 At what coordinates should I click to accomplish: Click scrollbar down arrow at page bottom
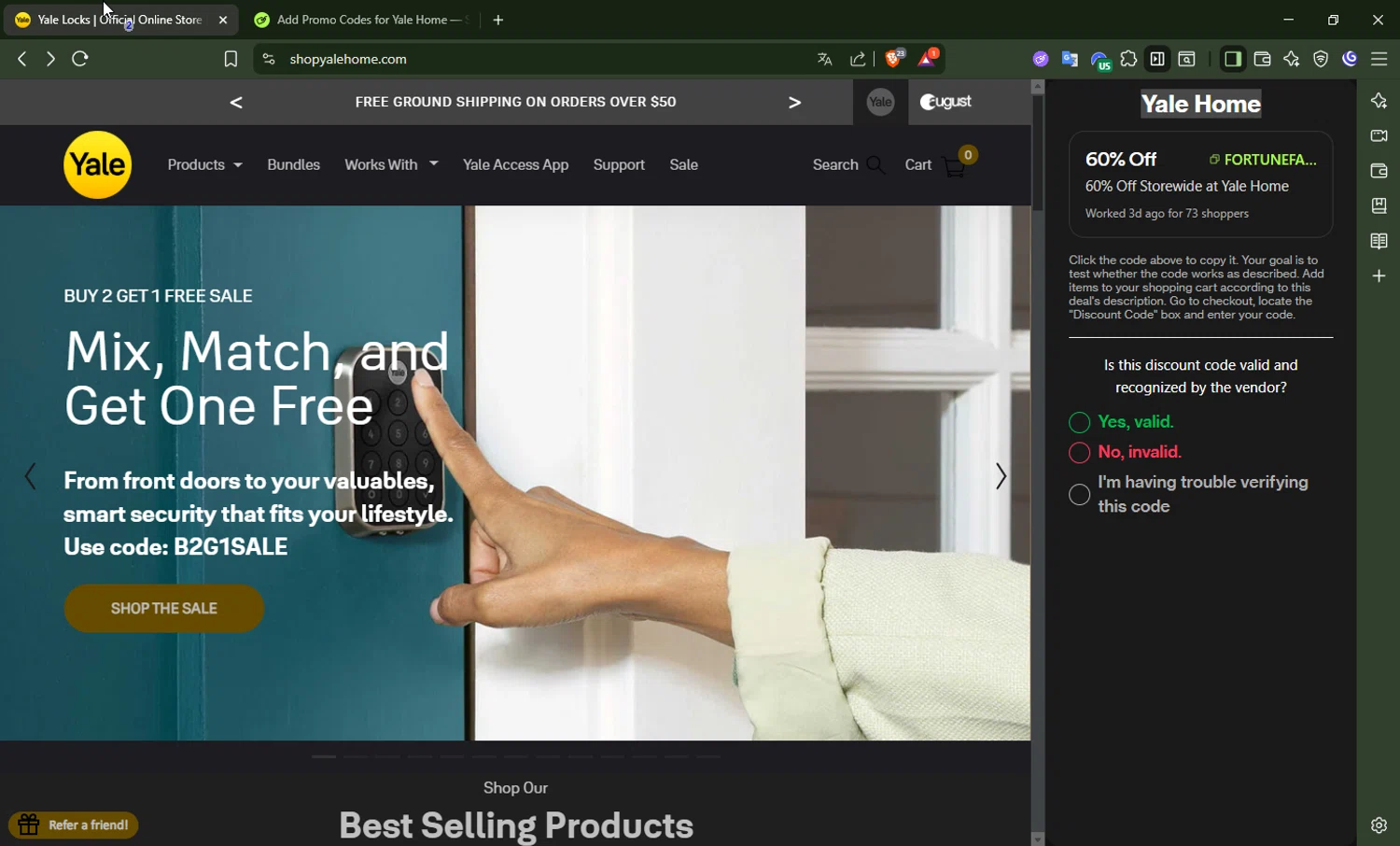click(x=1037, y=839)
